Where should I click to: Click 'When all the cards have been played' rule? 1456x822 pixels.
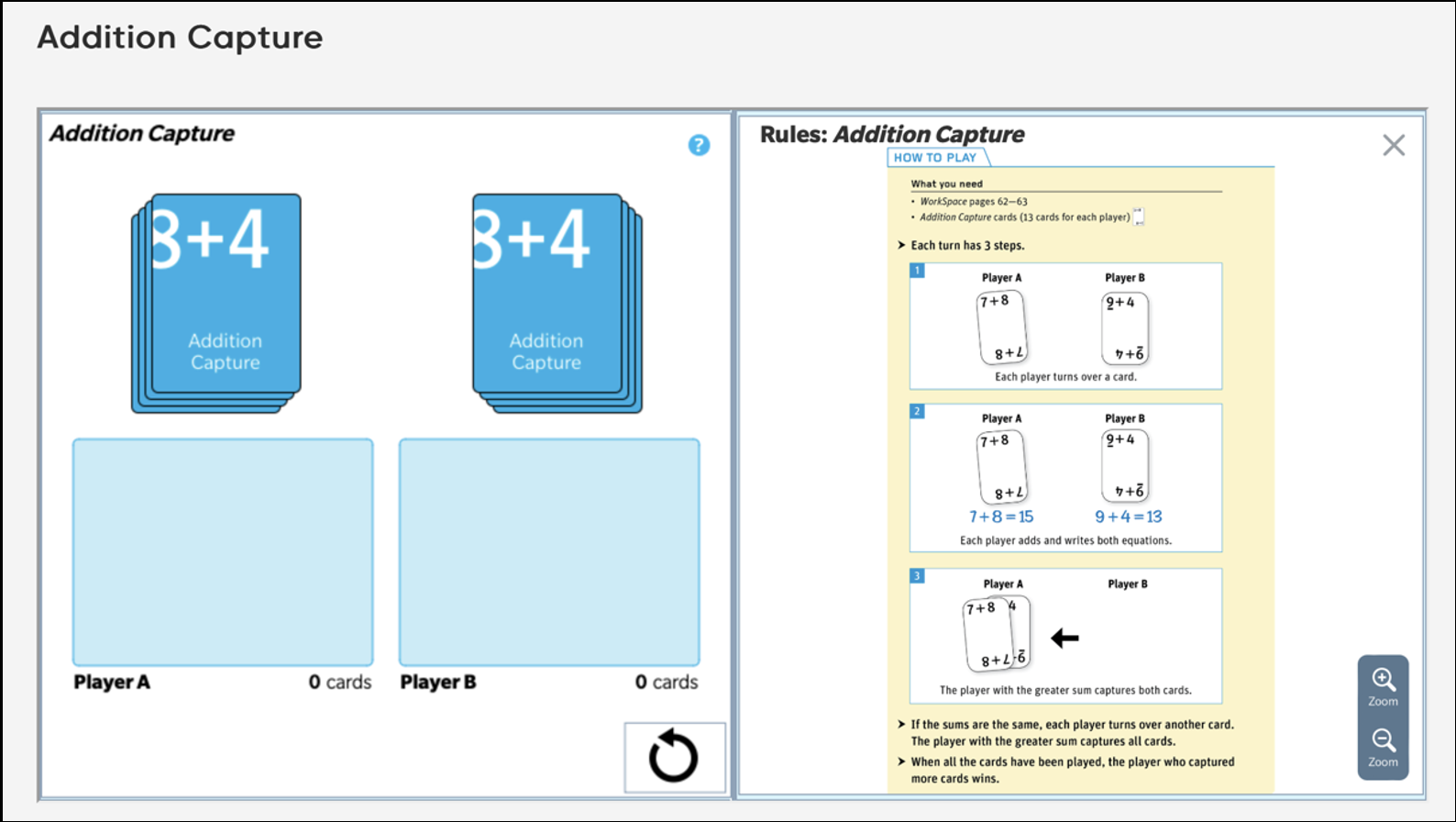[x=1072, y=770]
